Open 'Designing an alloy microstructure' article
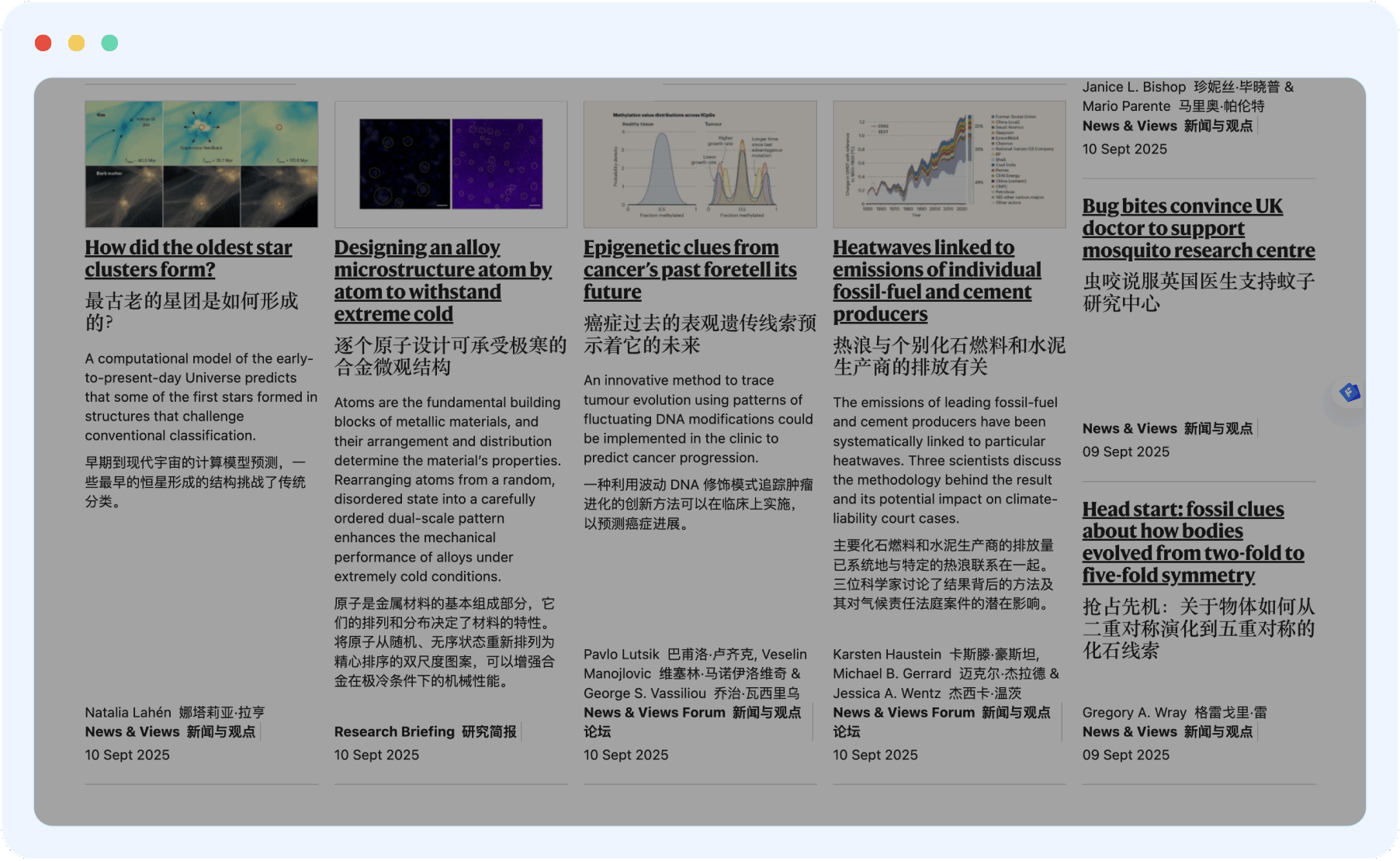The height and width of the screenshot is (861, 1400). (x=442, y=280)
